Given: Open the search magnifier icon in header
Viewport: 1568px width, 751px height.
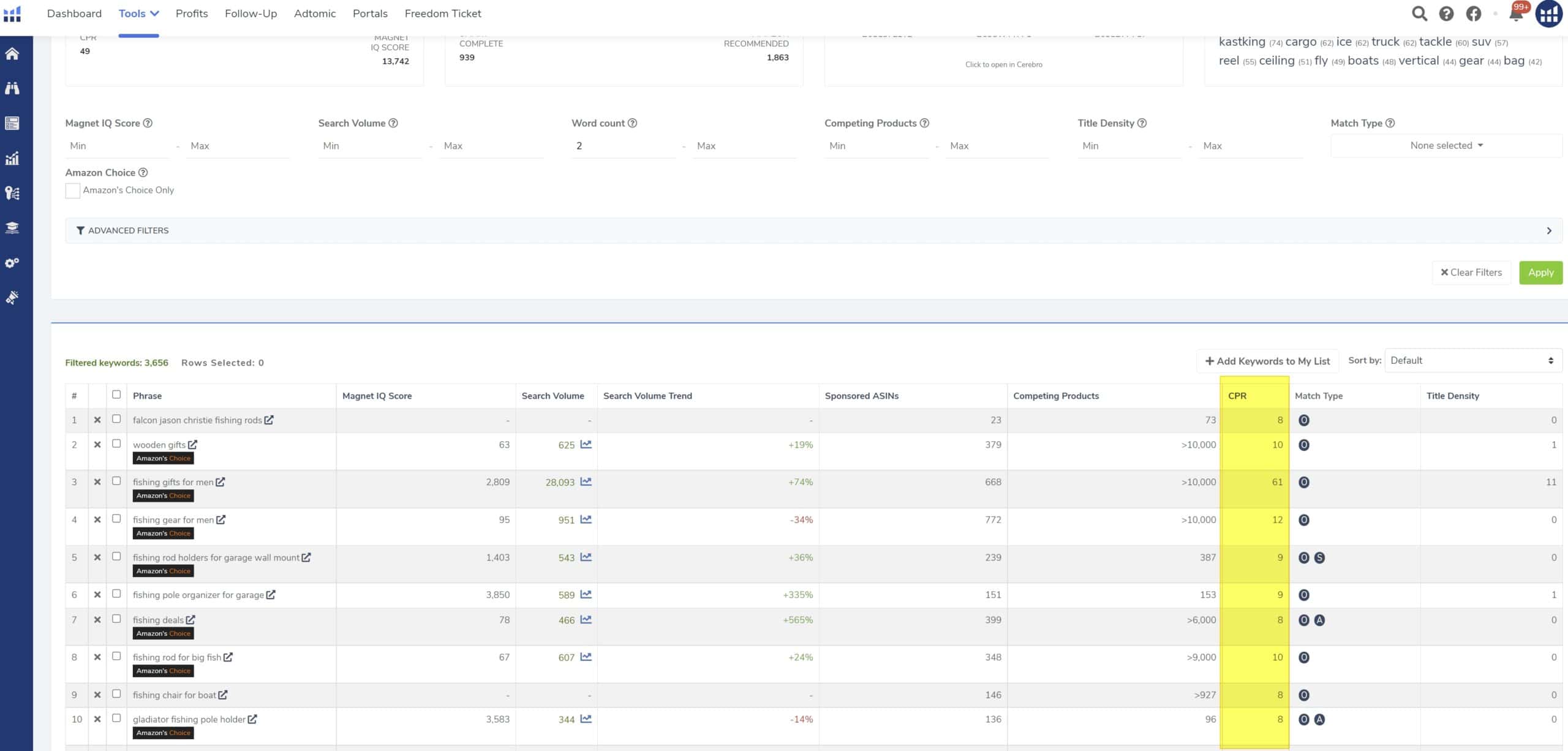Looking at the screenshot, I should click(1419, 13).
